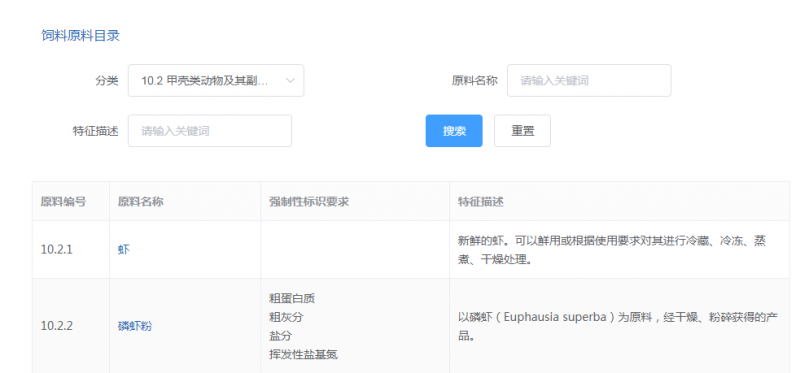
Task: Click the 盐分 requirement text
Action: 280,336
